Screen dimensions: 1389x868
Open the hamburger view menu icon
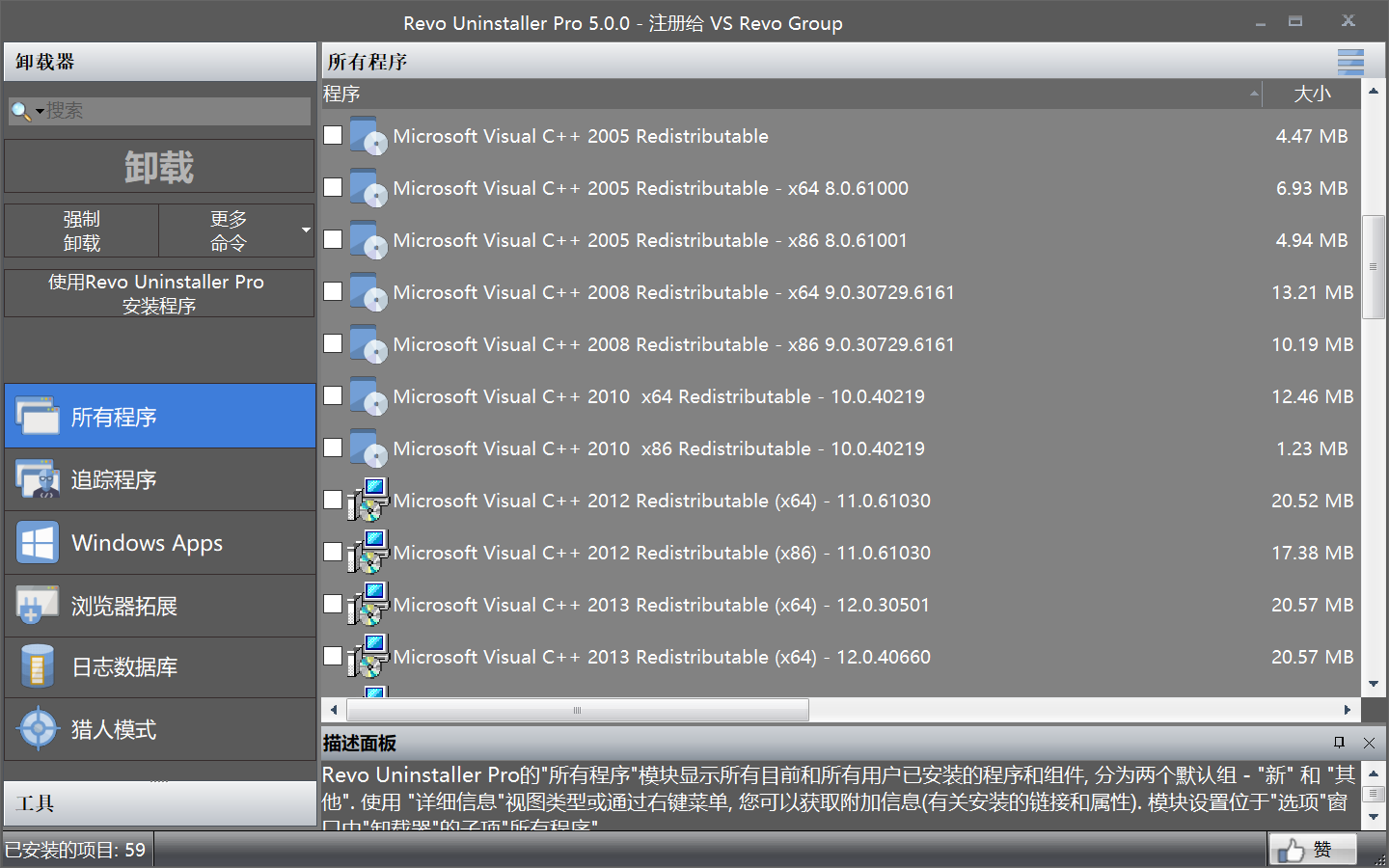pyautogui.click(x=1350, y=62)
